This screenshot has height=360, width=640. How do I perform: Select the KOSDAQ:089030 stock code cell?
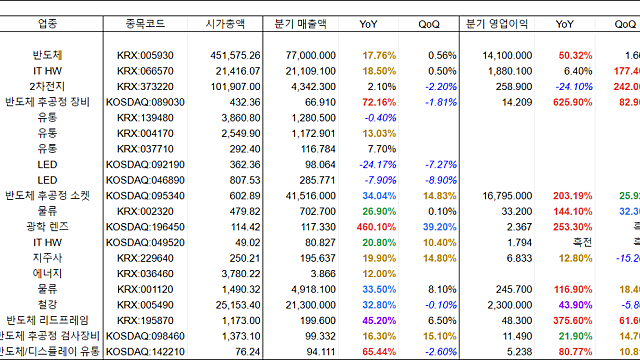pos(145,102)
